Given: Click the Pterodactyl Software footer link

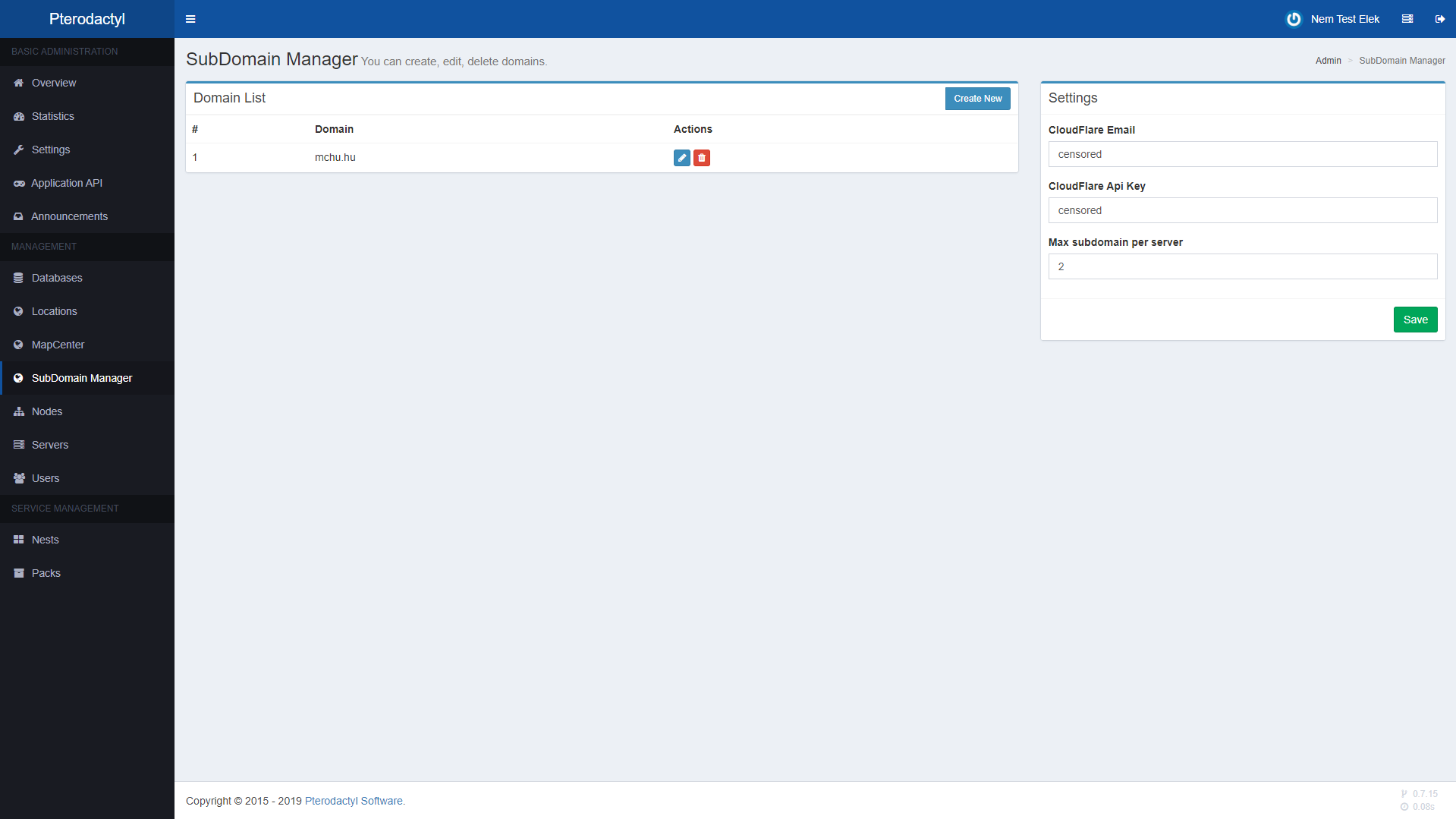Looking at the screenshot, I should 354,801.
